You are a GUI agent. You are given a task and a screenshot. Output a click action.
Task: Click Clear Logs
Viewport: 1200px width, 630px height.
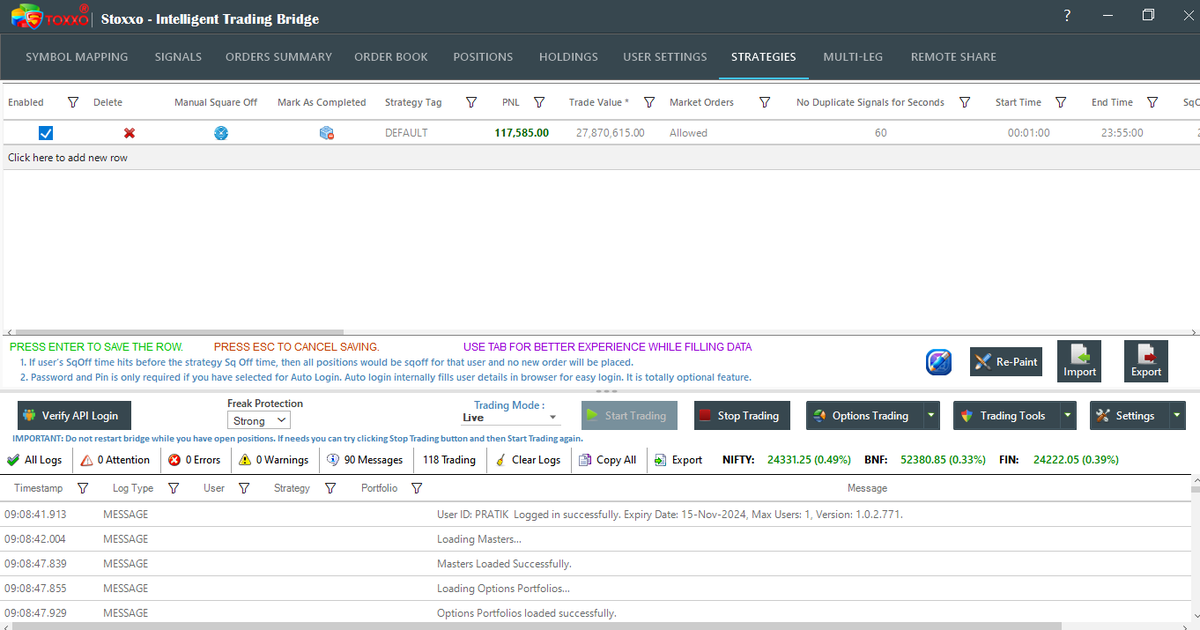528,460
